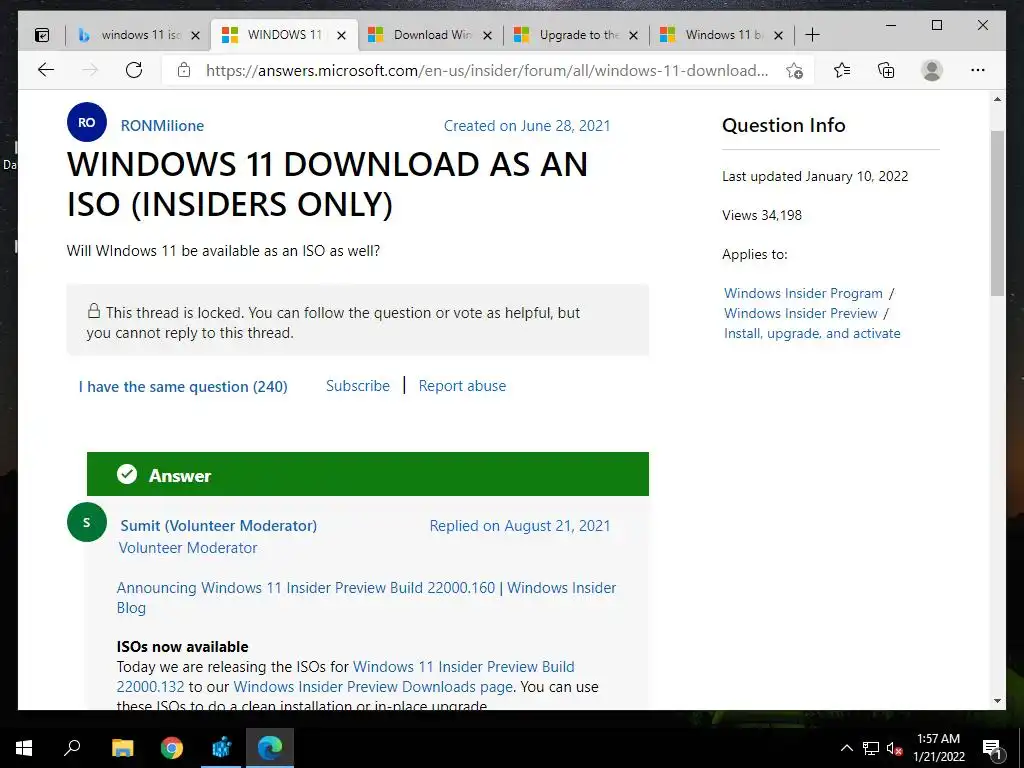
Task: Open RONMilione's profile link
Action: 162,126
